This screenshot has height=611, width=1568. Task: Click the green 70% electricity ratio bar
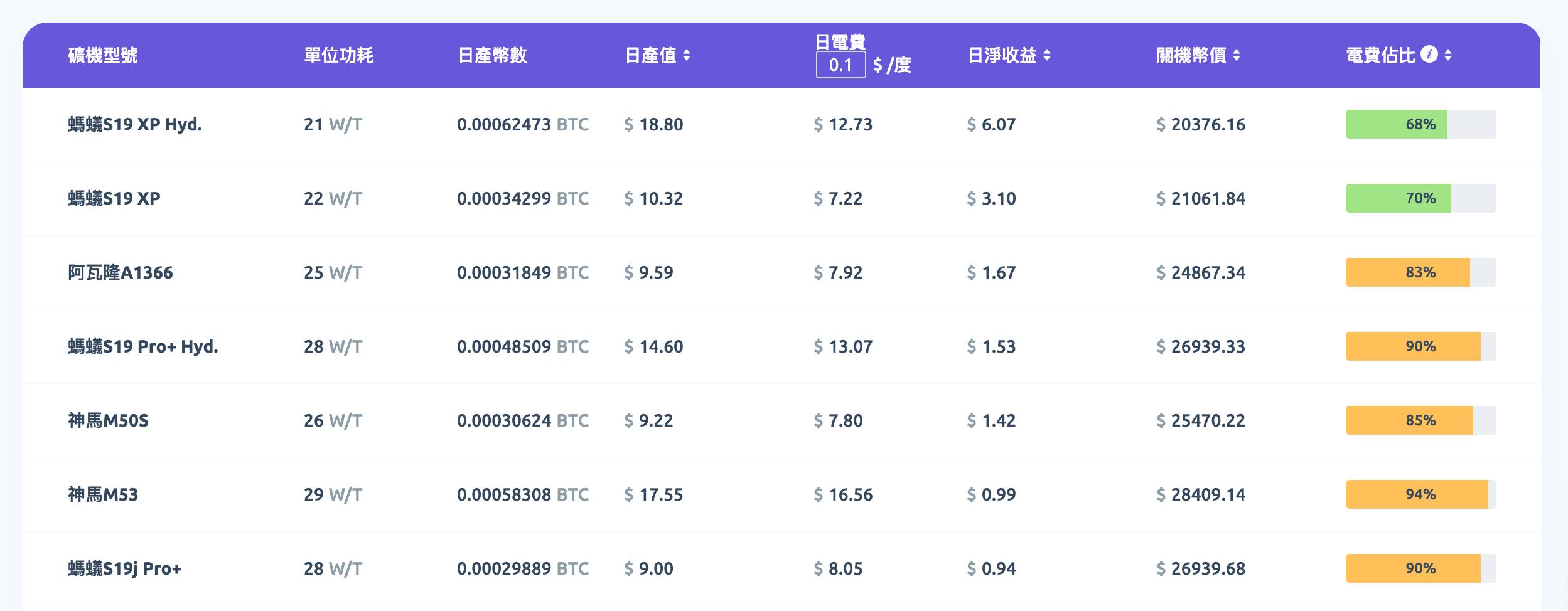pos(1420,198)
